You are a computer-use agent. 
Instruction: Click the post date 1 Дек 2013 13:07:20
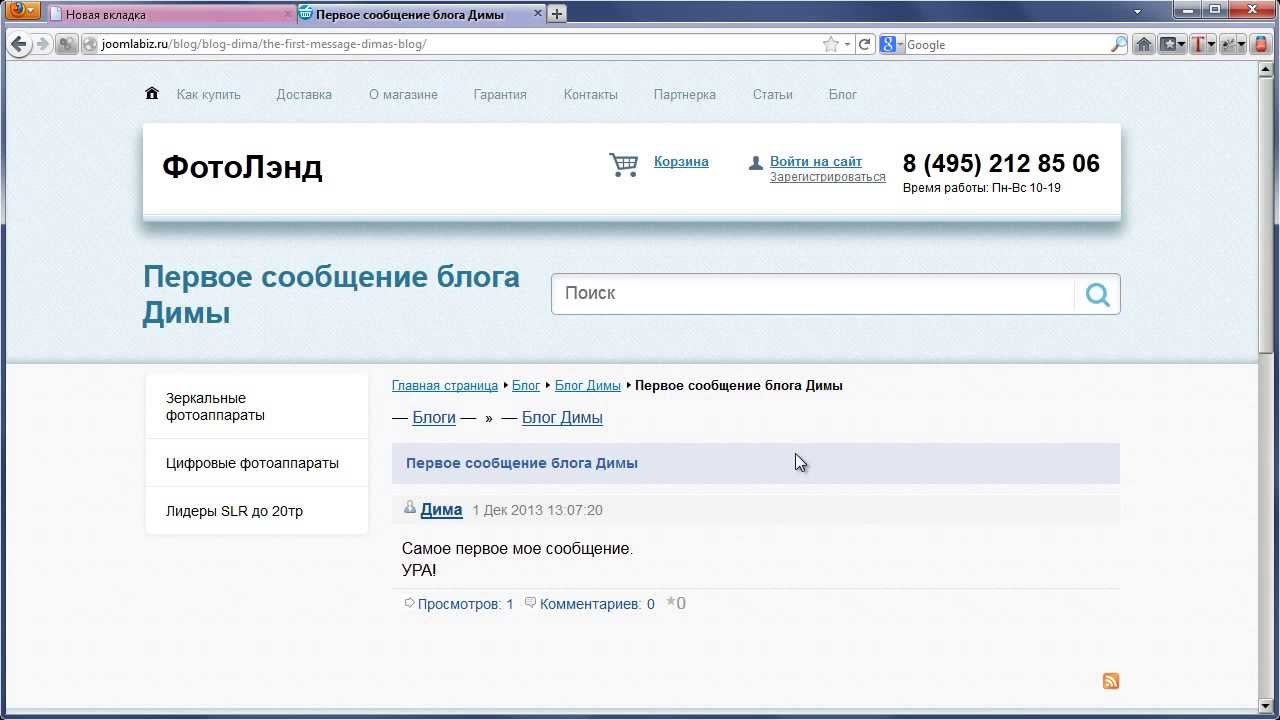(x=537, y=510)
